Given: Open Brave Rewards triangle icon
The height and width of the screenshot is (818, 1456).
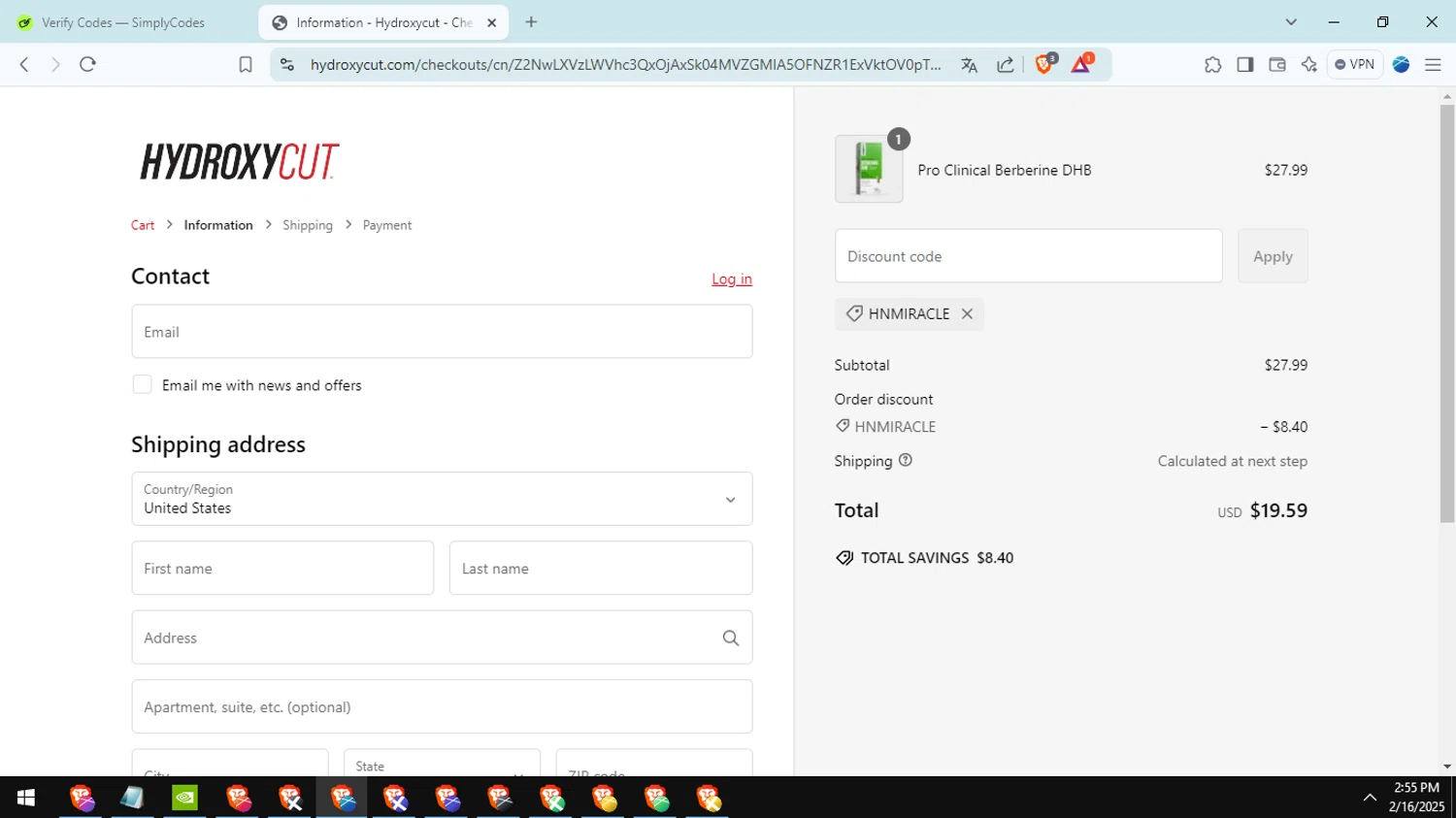Looking at the screenshot, I should (x=1081, y=64).
